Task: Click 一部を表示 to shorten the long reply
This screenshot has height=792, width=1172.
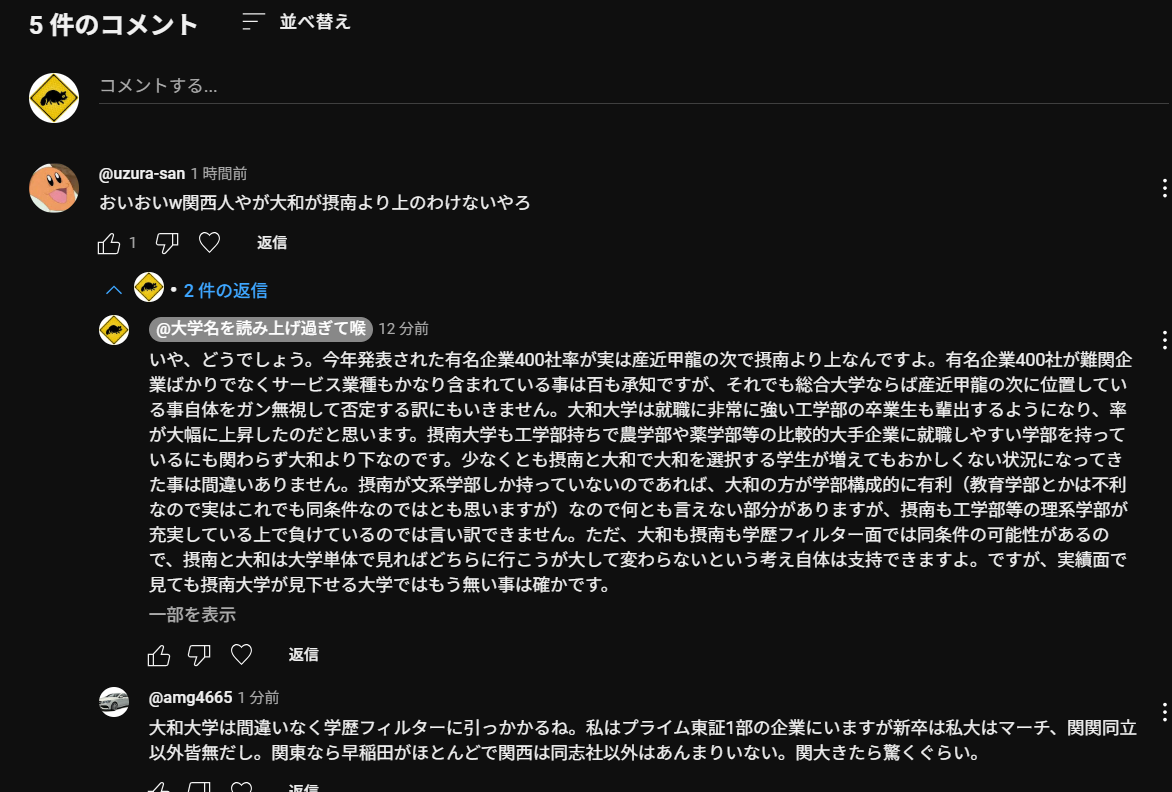Action: click(192, 615)
